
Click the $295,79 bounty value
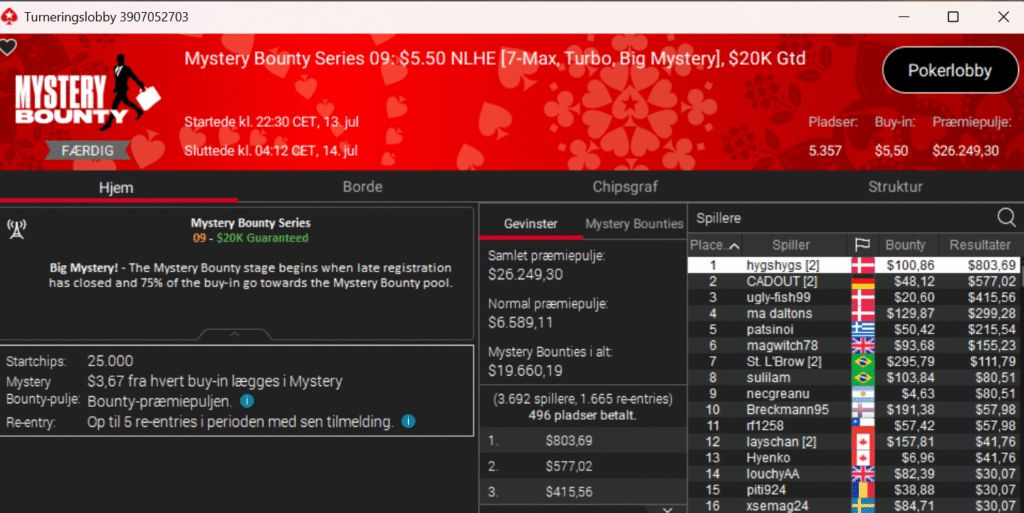point(910,362)
